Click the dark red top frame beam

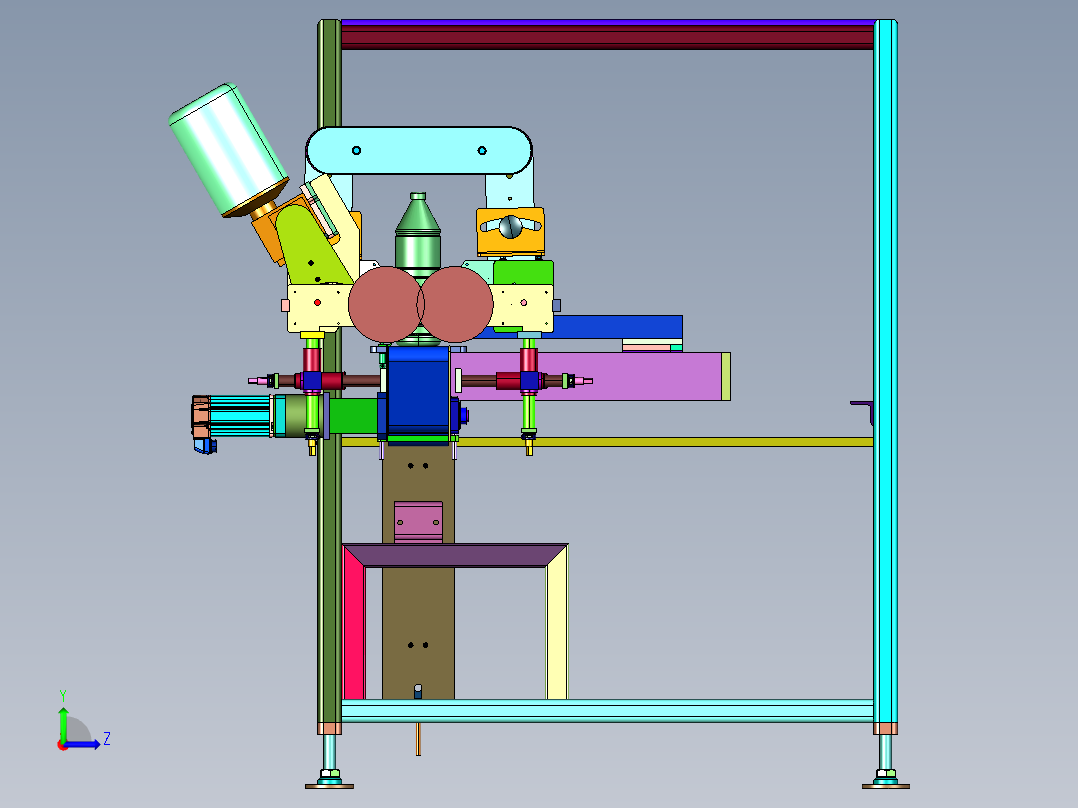click(x=607, y=38)
